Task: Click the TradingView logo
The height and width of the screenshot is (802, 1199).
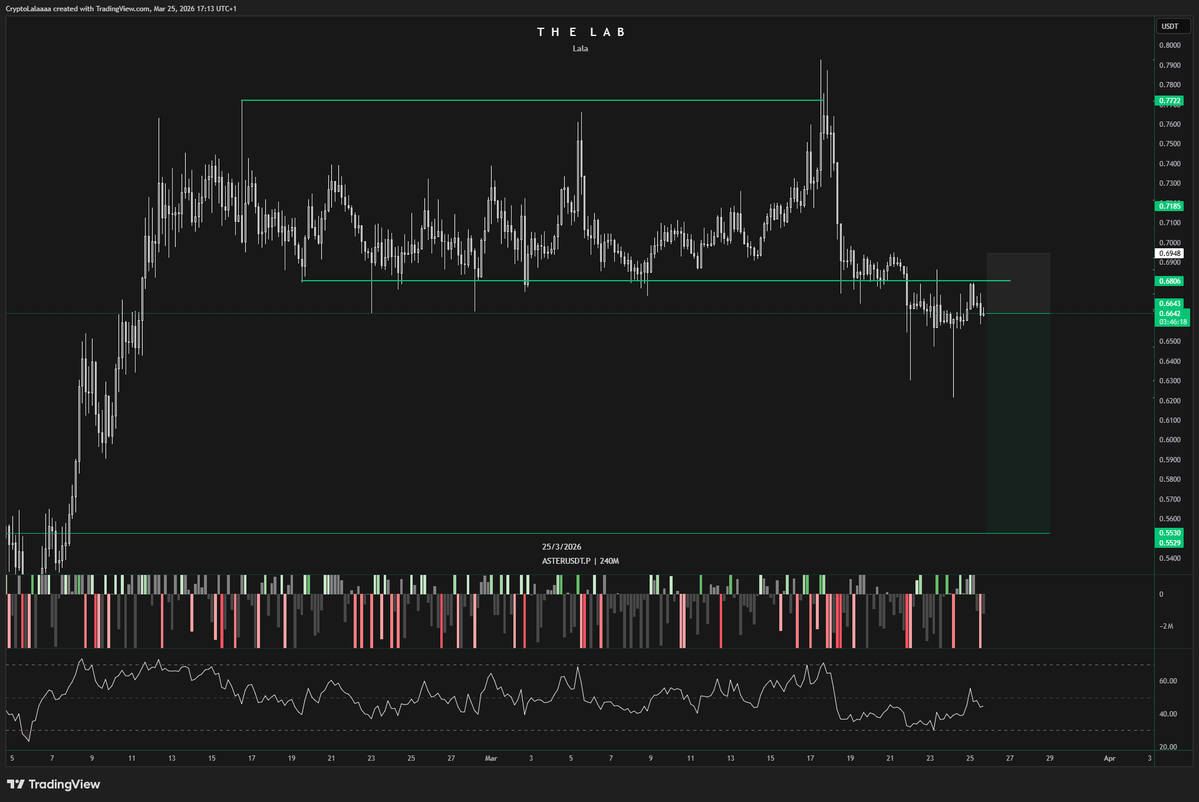Action: (54, 784)
